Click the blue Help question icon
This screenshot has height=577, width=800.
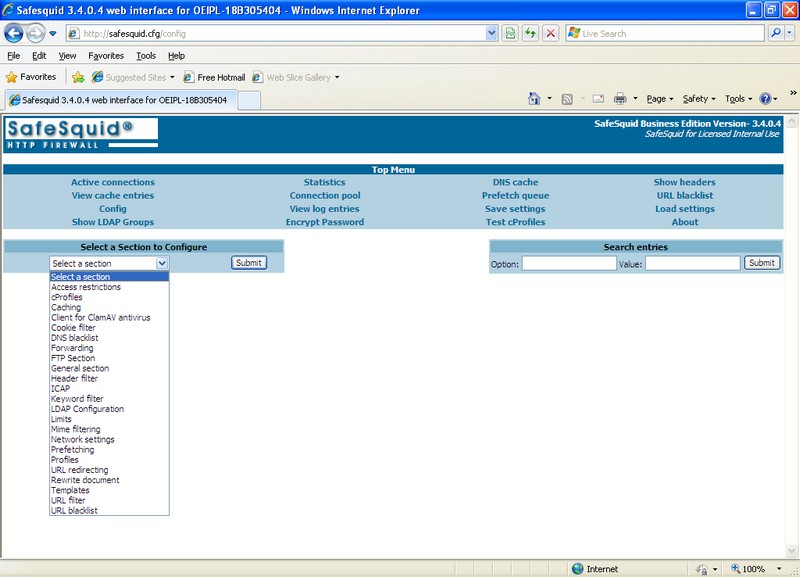click(x=765, y=98)
